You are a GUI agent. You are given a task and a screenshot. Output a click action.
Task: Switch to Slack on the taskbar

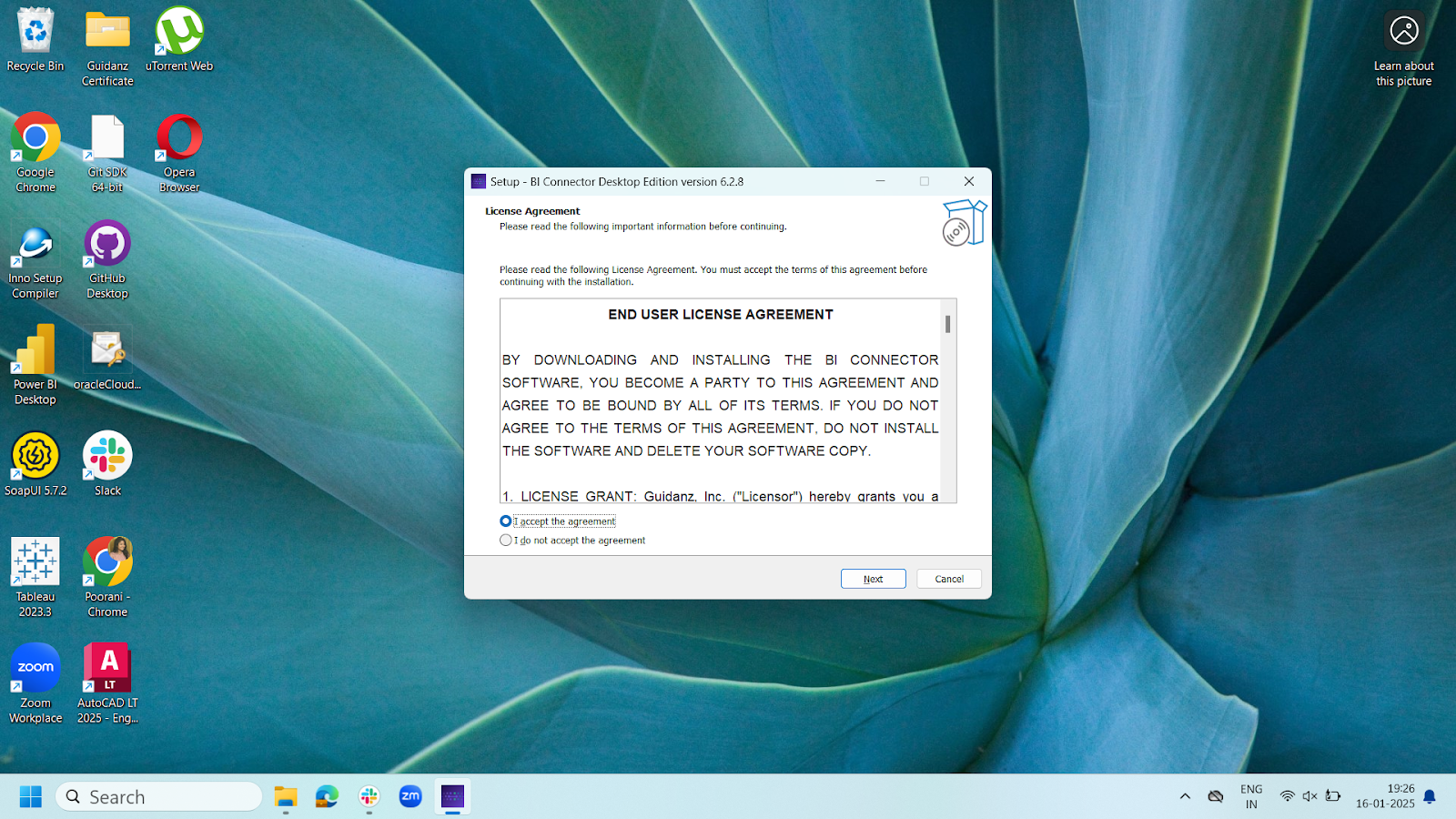pos(369,797)
